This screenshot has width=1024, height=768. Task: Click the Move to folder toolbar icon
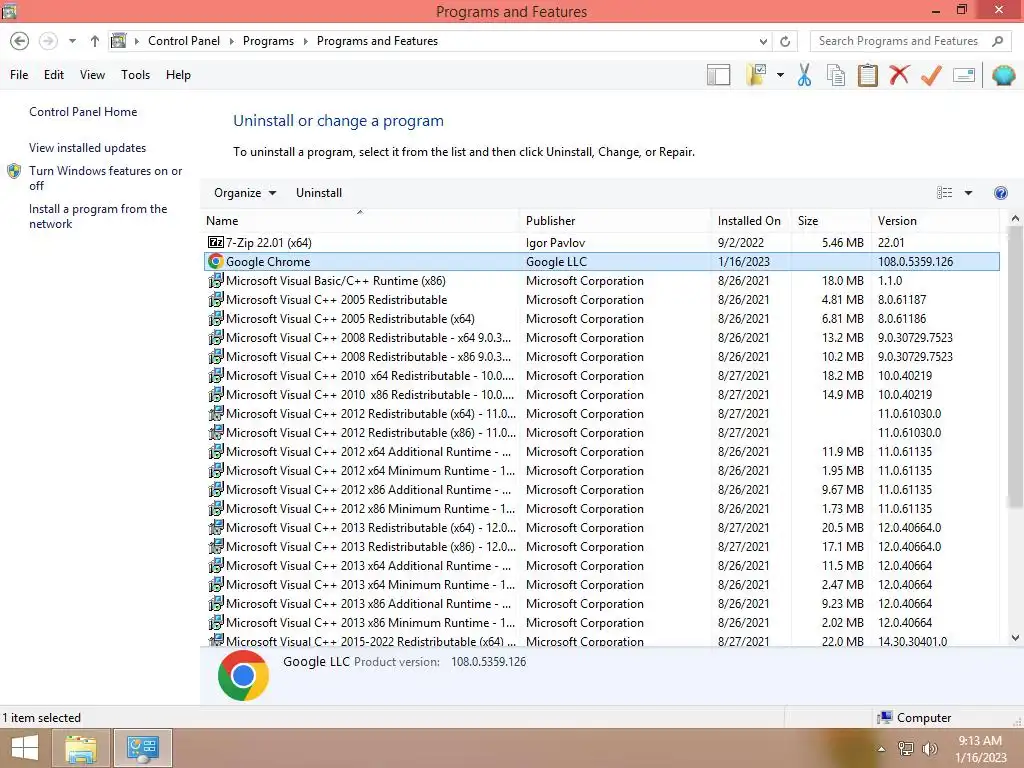[756, 74]
